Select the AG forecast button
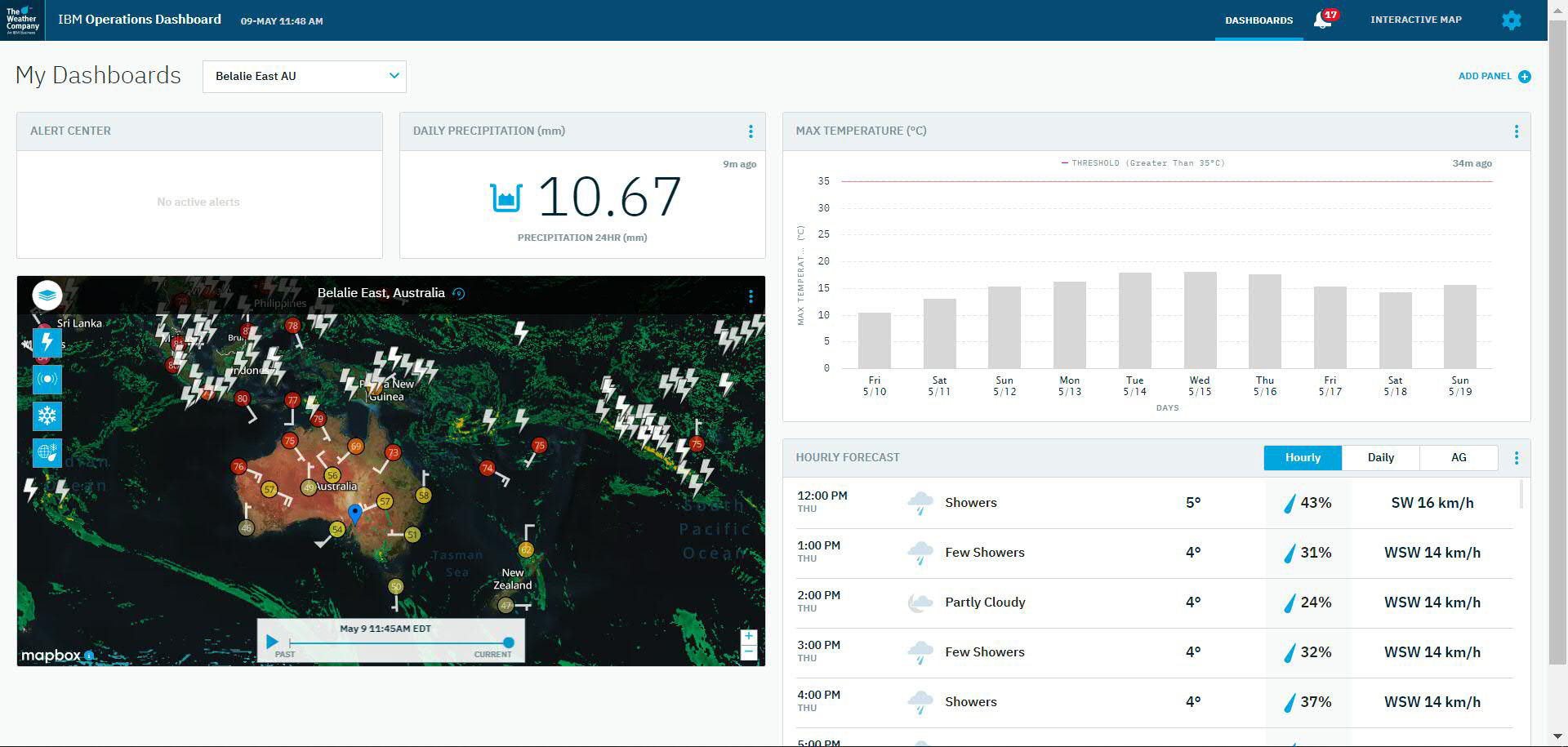This screenshot has width=1568, height=747. pyautogui.click(x=1458, y=458)
